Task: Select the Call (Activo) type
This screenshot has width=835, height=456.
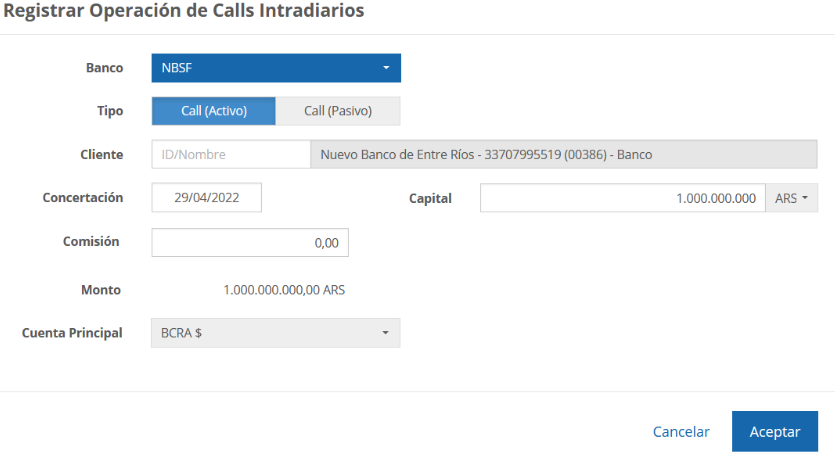Action: [213, 111]
